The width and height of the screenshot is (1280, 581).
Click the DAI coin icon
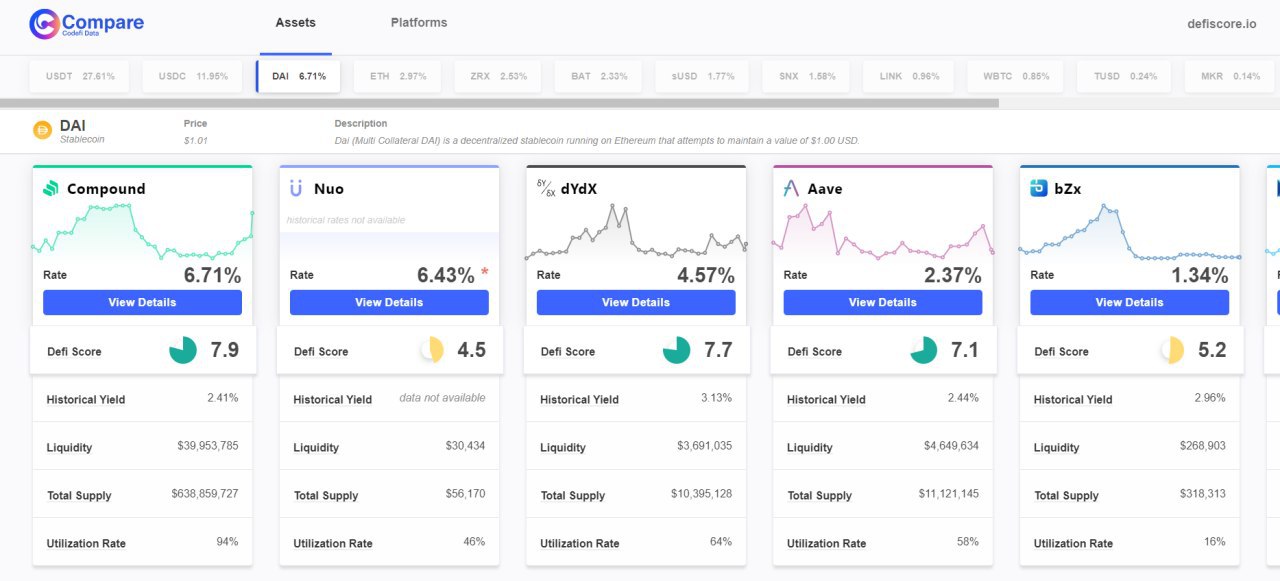[42, 129]
